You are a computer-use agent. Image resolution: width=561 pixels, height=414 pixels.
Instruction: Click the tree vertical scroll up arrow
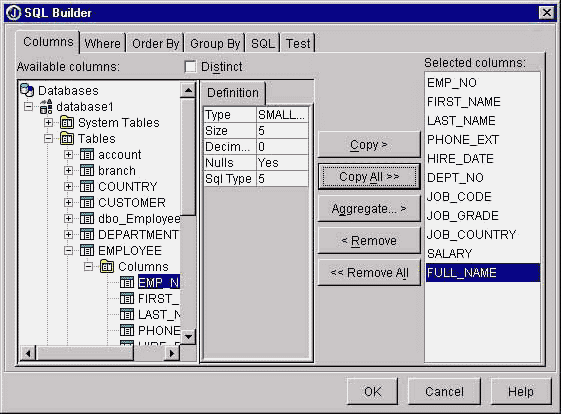click(x=188, y=90)
